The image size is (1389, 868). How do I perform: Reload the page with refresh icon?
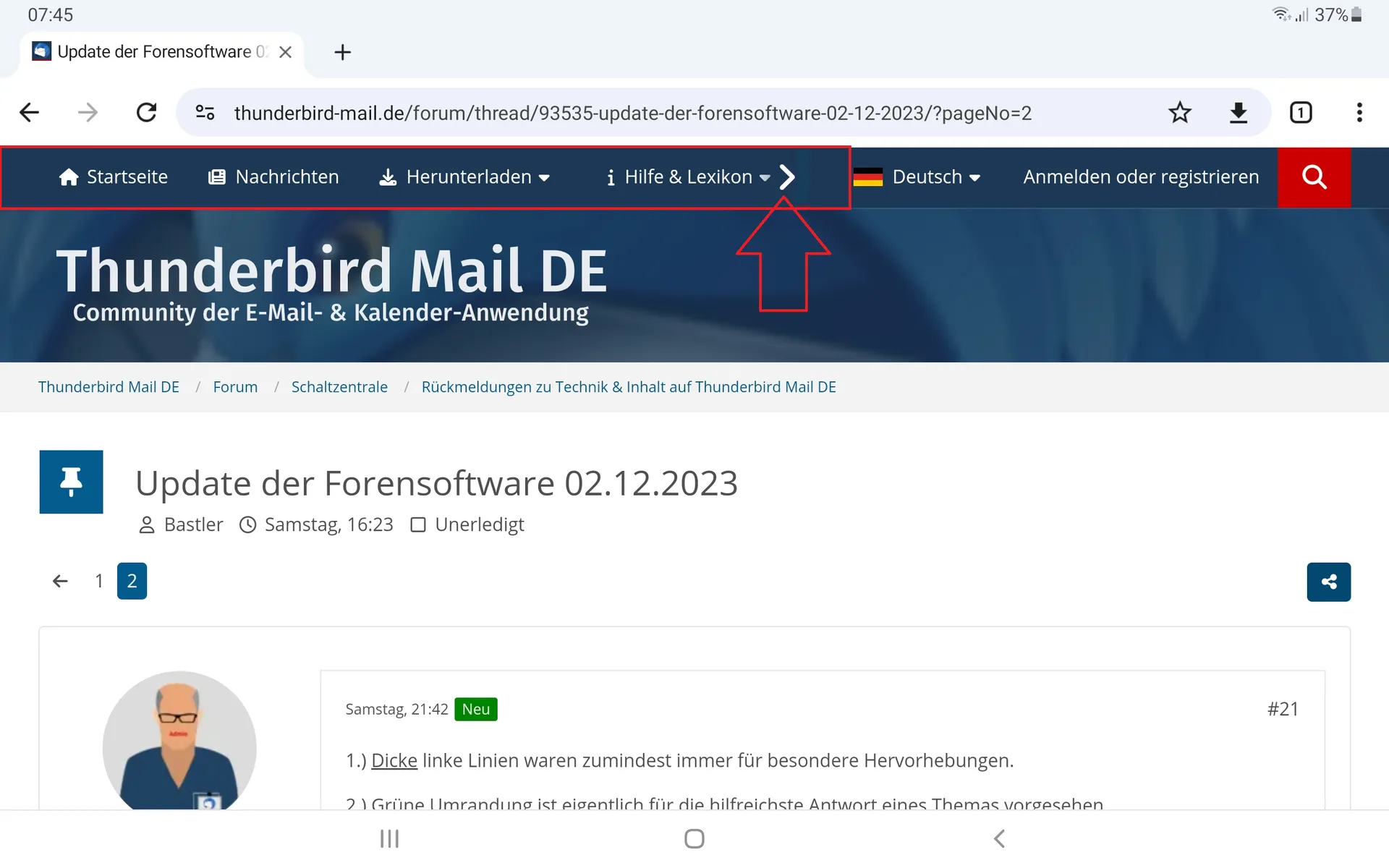pyautogui.click(x=147, y=113)
